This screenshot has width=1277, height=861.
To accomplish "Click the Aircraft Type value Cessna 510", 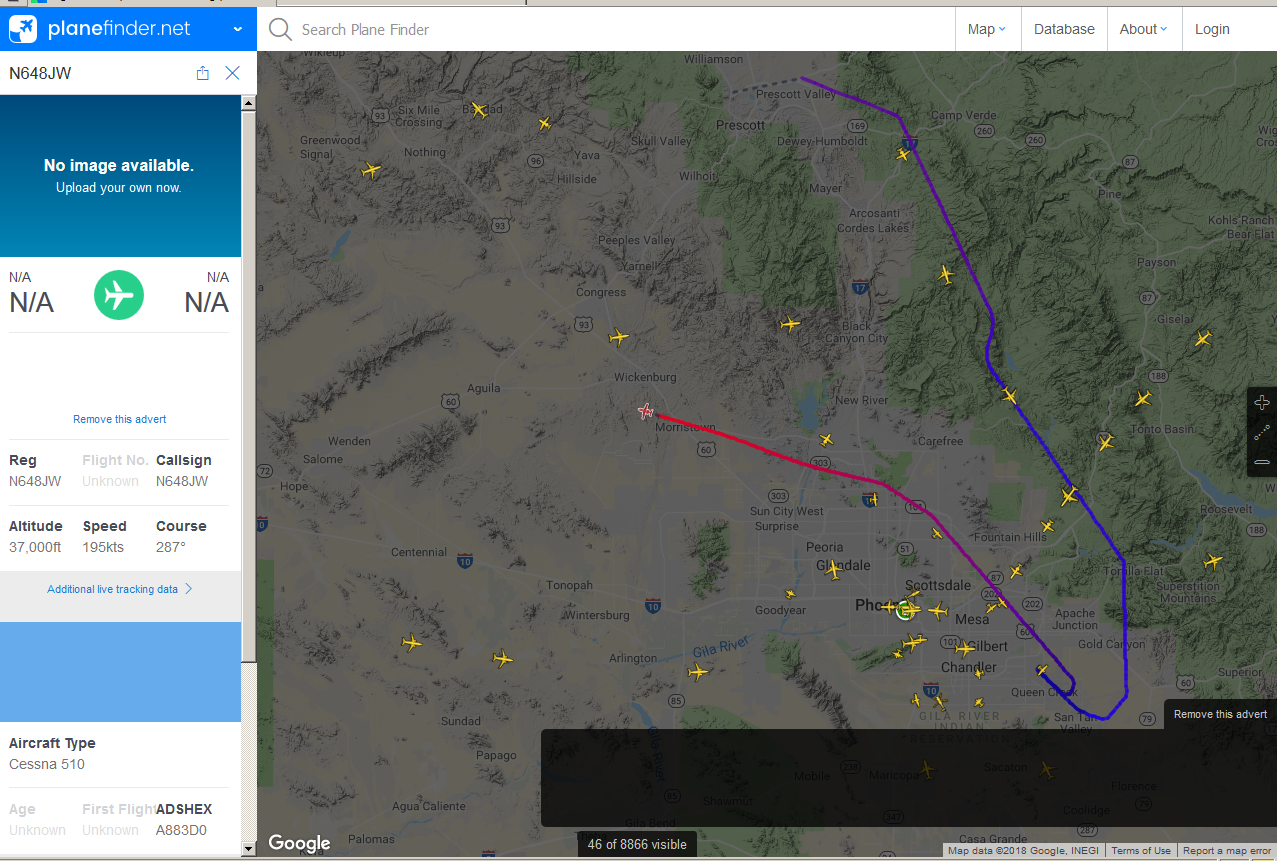I will (47, 764).
